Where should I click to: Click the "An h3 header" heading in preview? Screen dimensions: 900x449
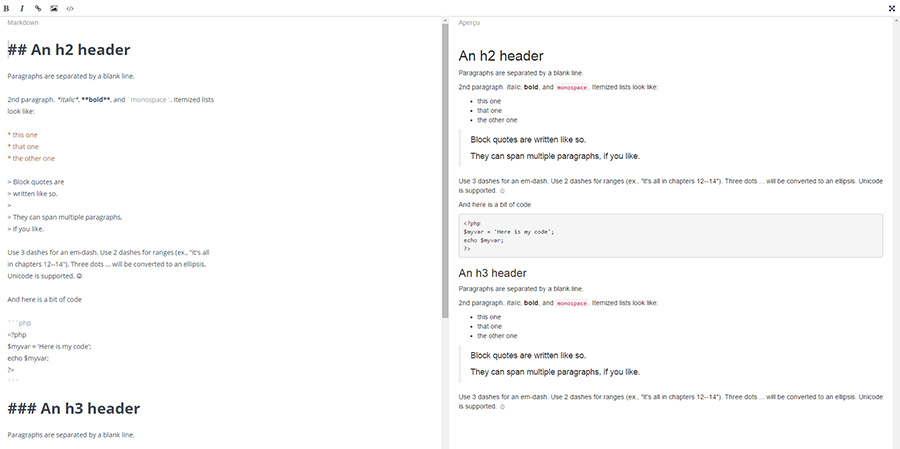pyautogui.click(x=492, y=273)
